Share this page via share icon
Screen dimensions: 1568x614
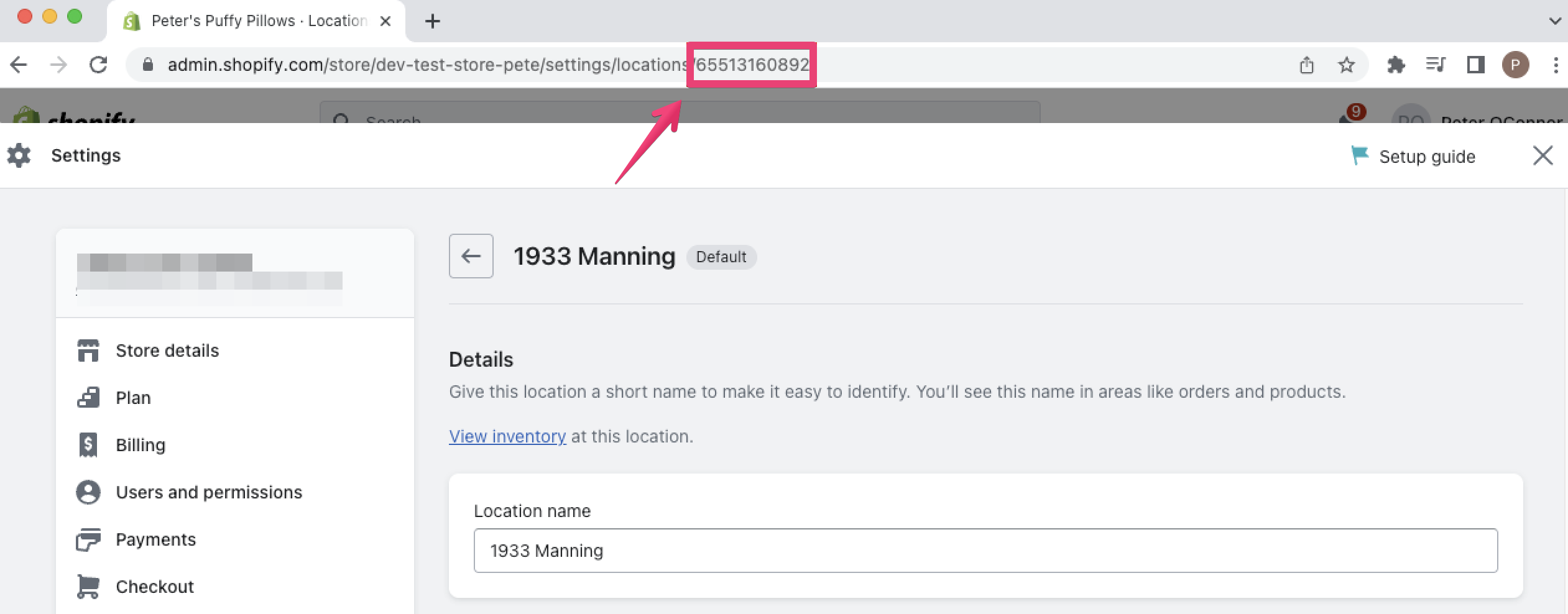[x=1306, y=65]
